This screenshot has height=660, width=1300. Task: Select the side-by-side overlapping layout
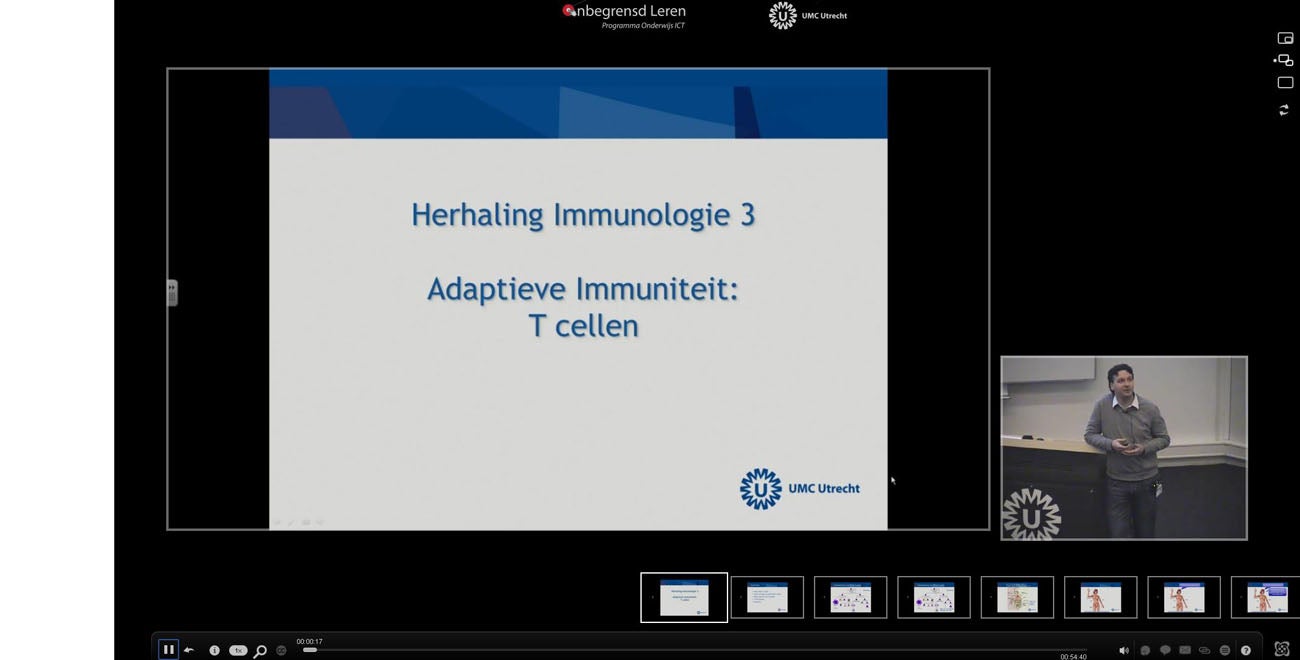tap(1284, 60)
